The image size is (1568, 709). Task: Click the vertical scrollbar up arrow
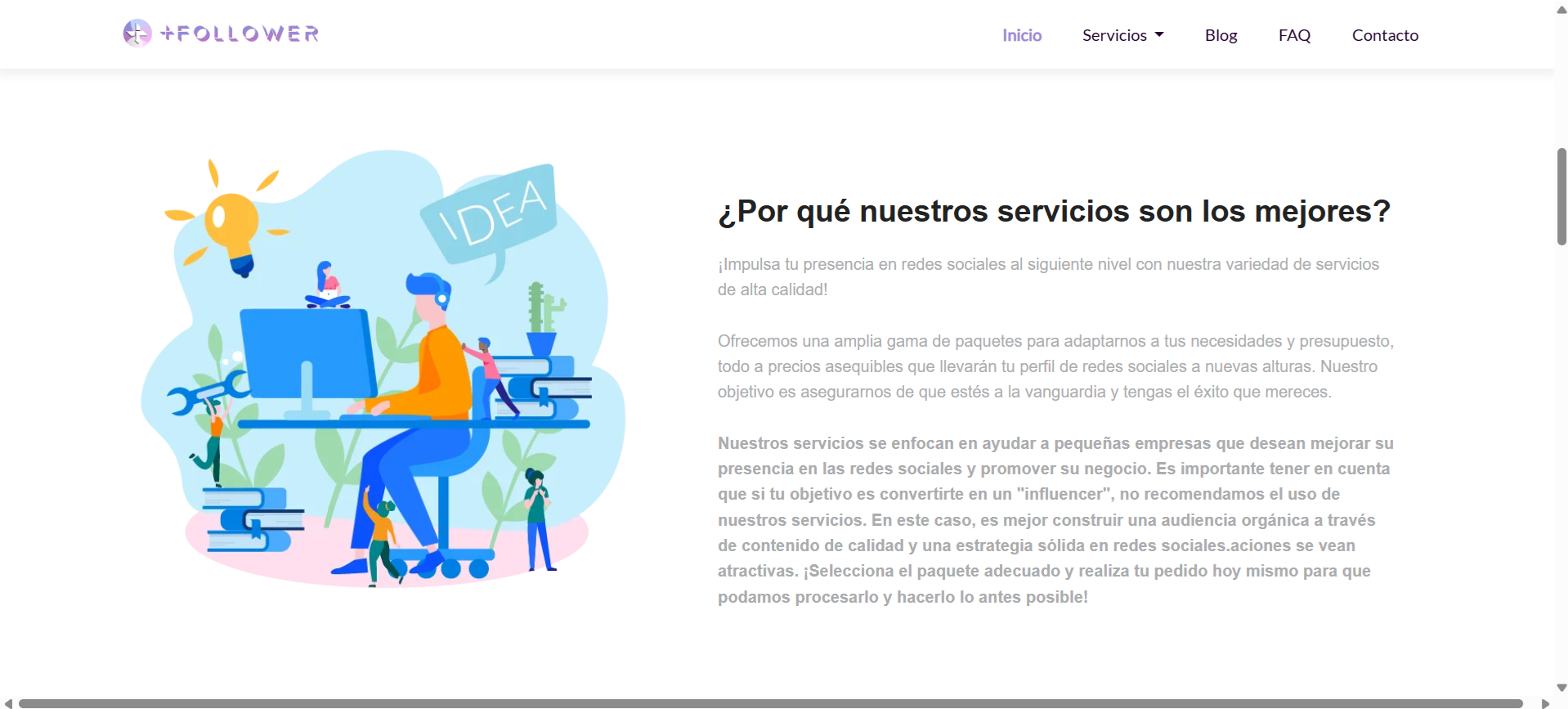coord(1561,10)
